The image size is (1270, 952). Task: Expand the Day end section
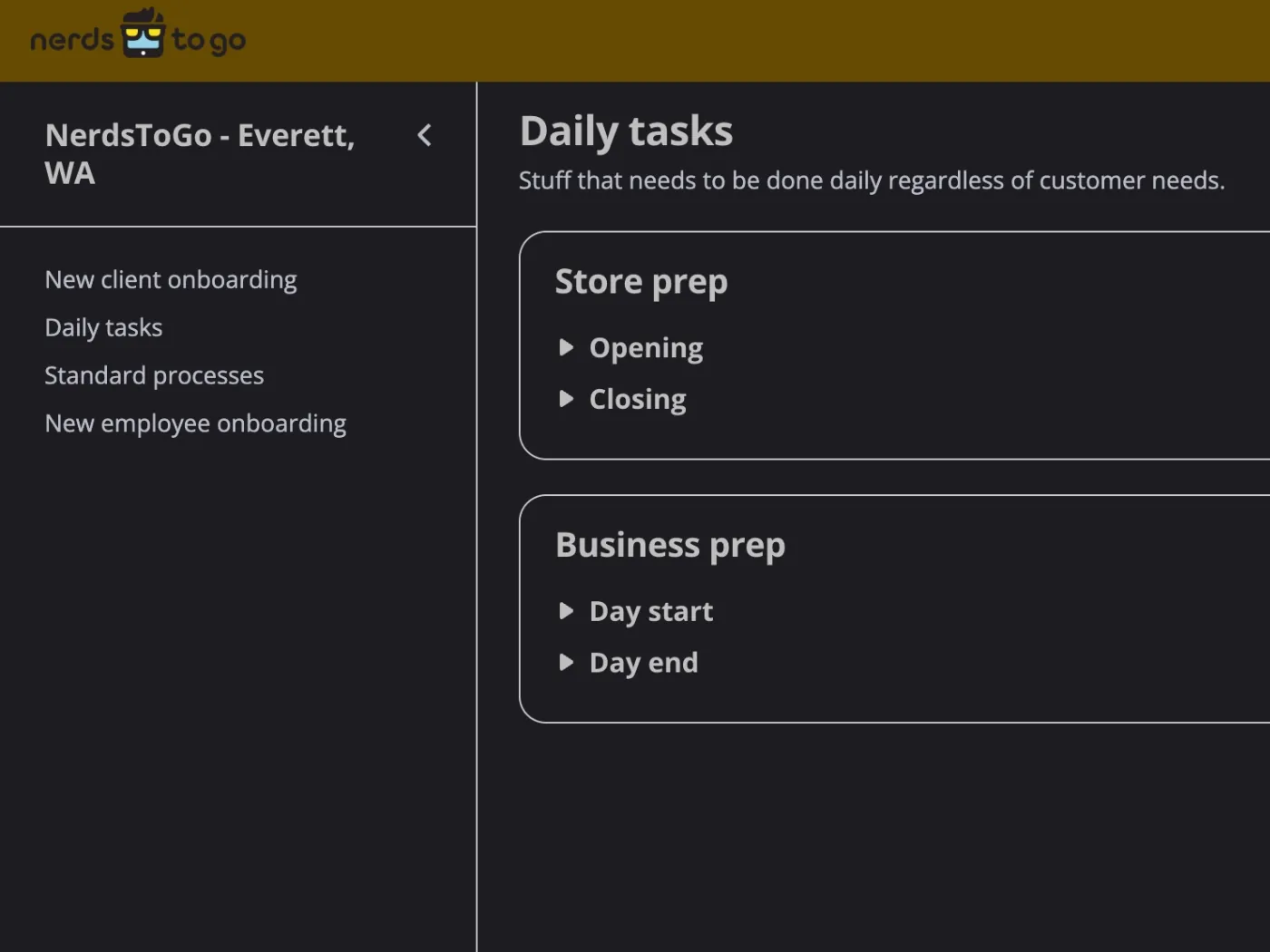coord(629,663)
